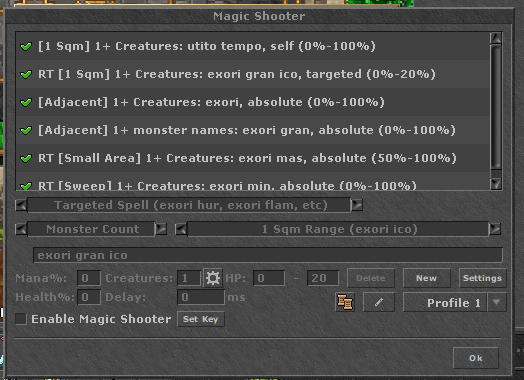524x380 pixels.
Task: Toggle checkmark on exori mas entry
Action: point(26,158)
